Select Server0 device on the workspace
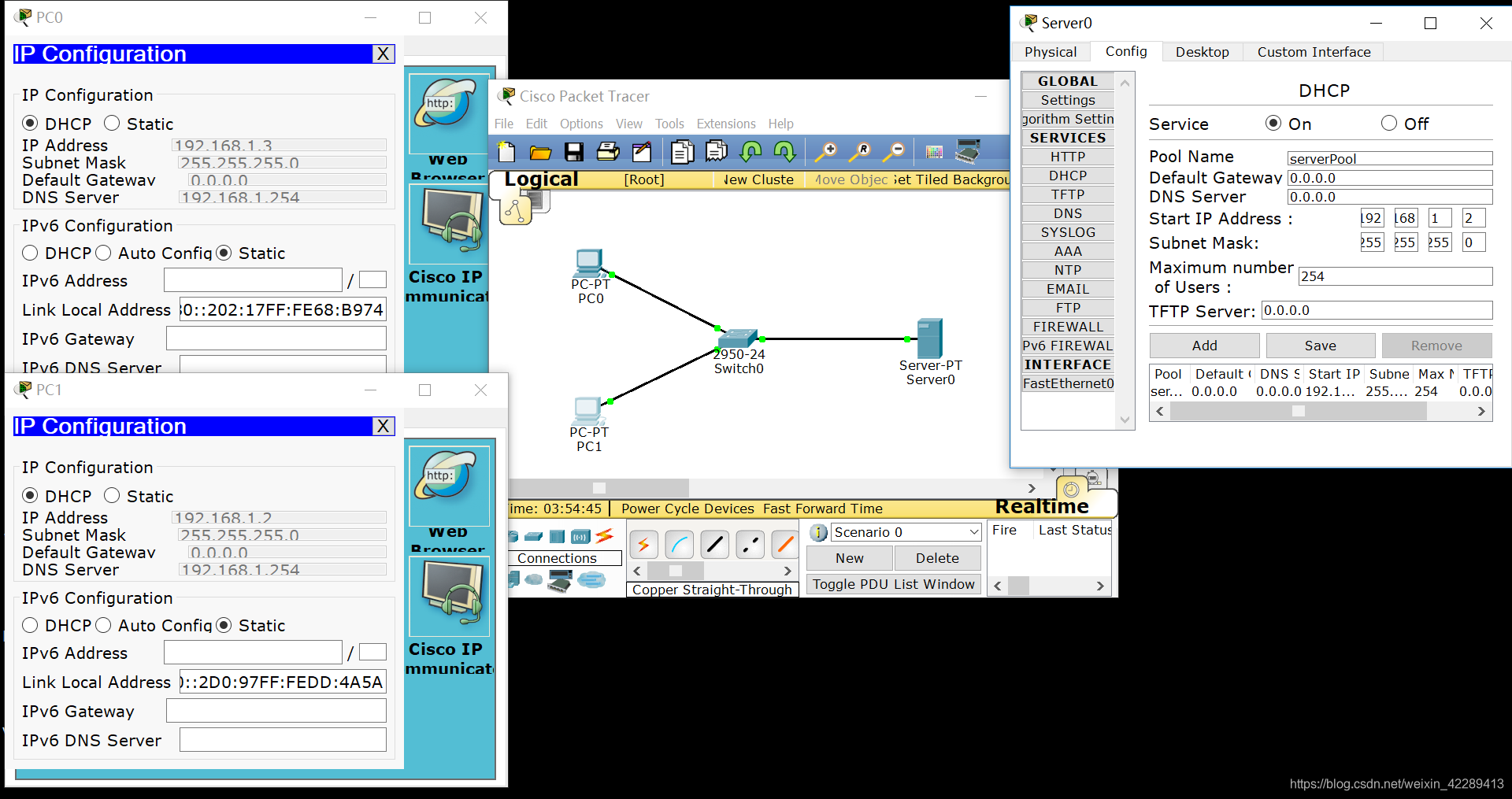 pos(930,338)
